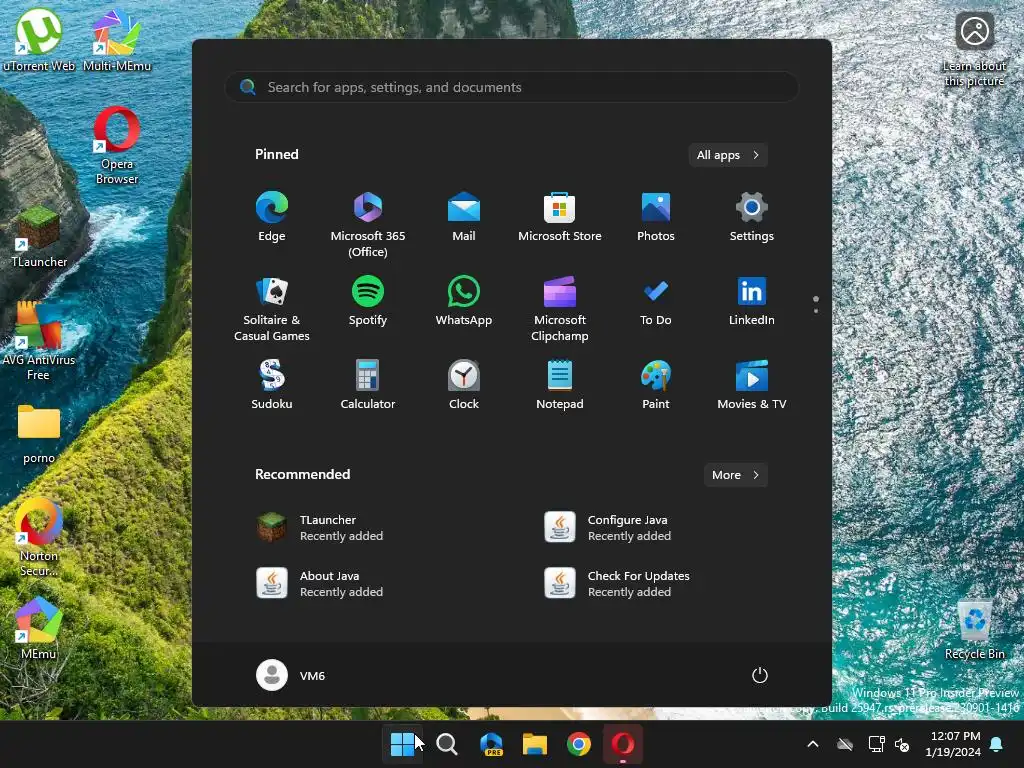Select TLauncher desktop shortcut
This screenshot has height=768, width=1024.
(39, 237)
